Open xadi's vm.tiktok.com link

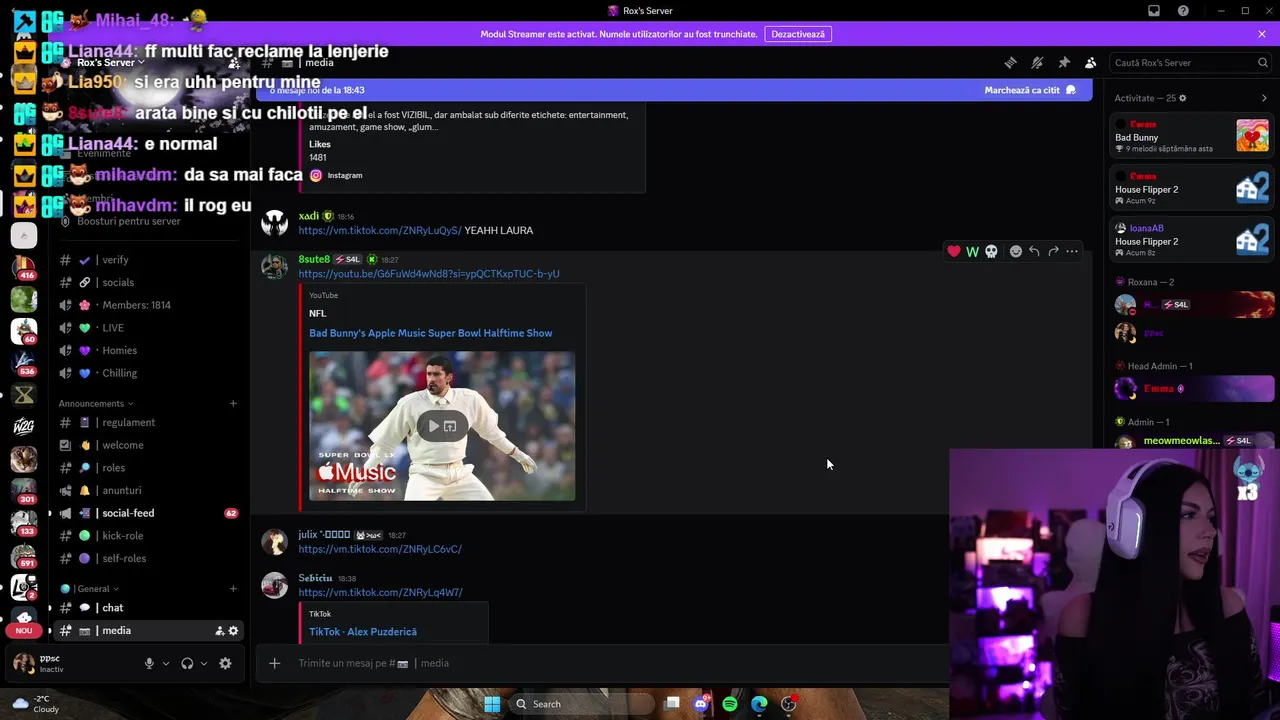tap(380, 230)
